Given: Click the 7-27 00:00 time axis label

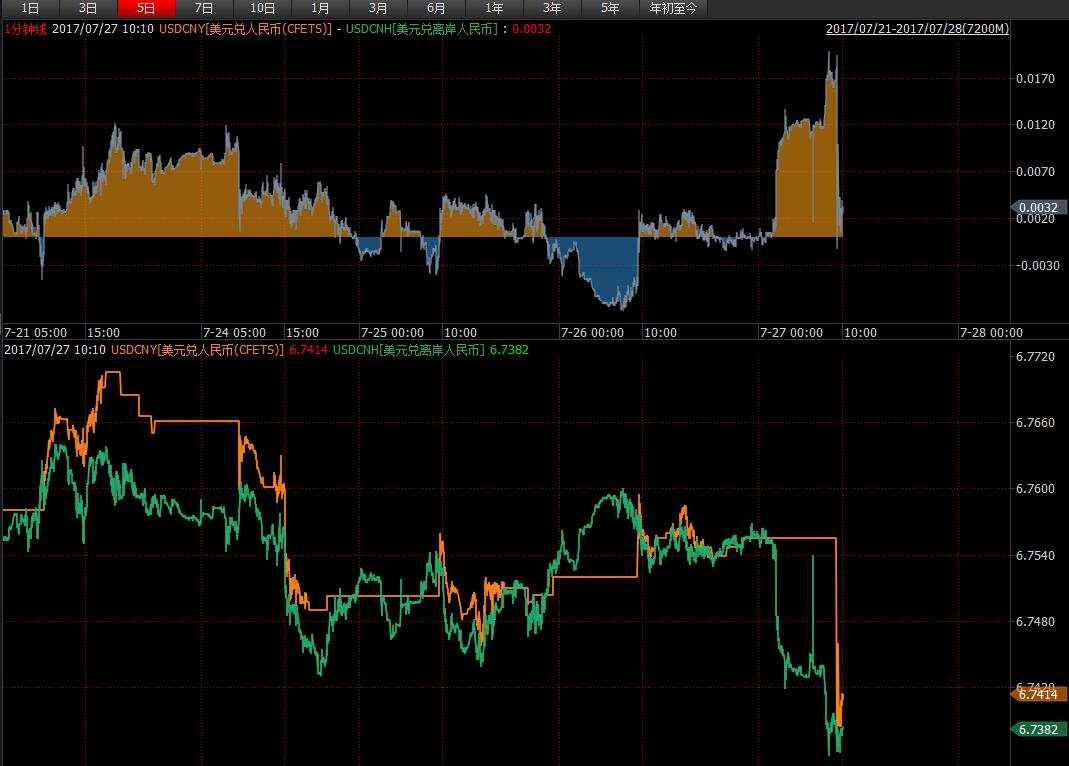Looking at the screenshot, I should [792, 333].
